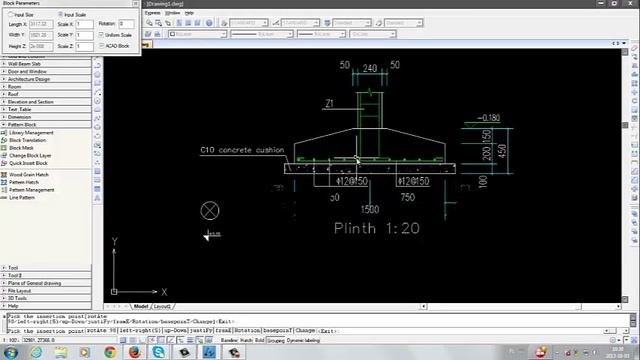This screenshot has height=360, width=640.
Task: Toggle Dynamic labeling in status bar
Action: click(x=303, y=340)
